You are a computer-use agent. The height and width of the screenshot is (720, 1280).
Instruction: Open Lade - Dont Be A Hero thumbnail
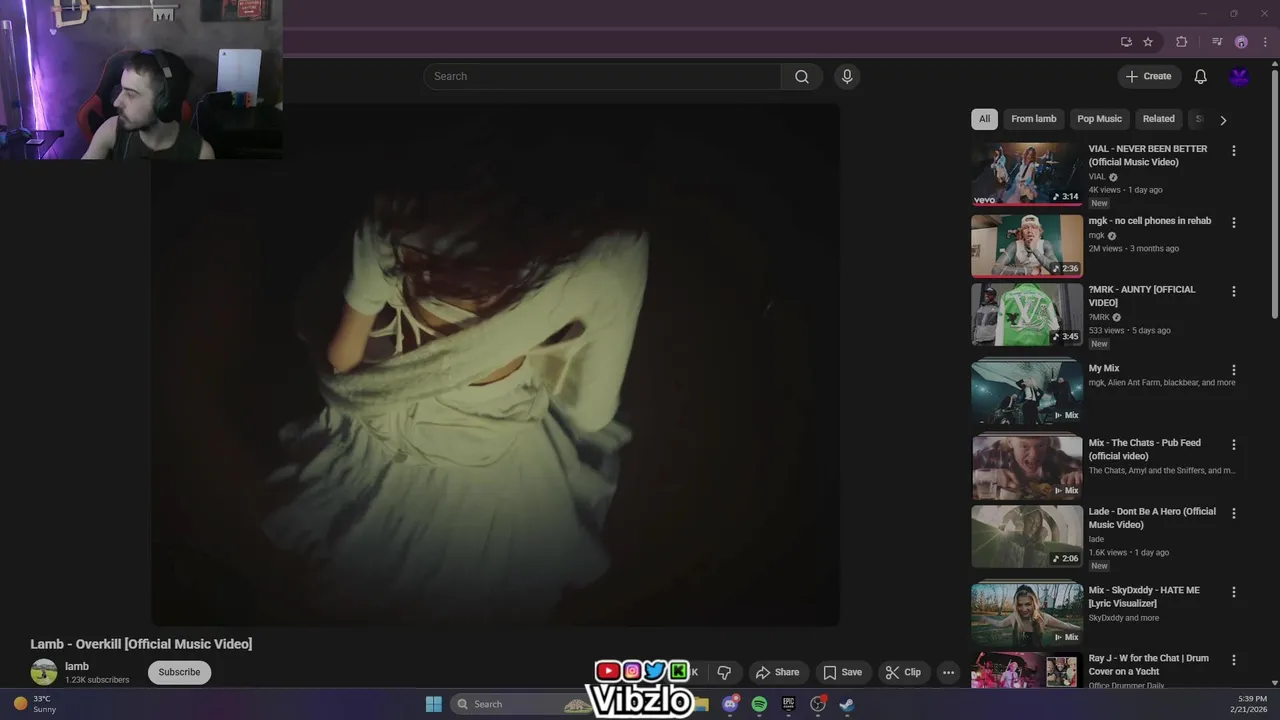(1027, 536)
